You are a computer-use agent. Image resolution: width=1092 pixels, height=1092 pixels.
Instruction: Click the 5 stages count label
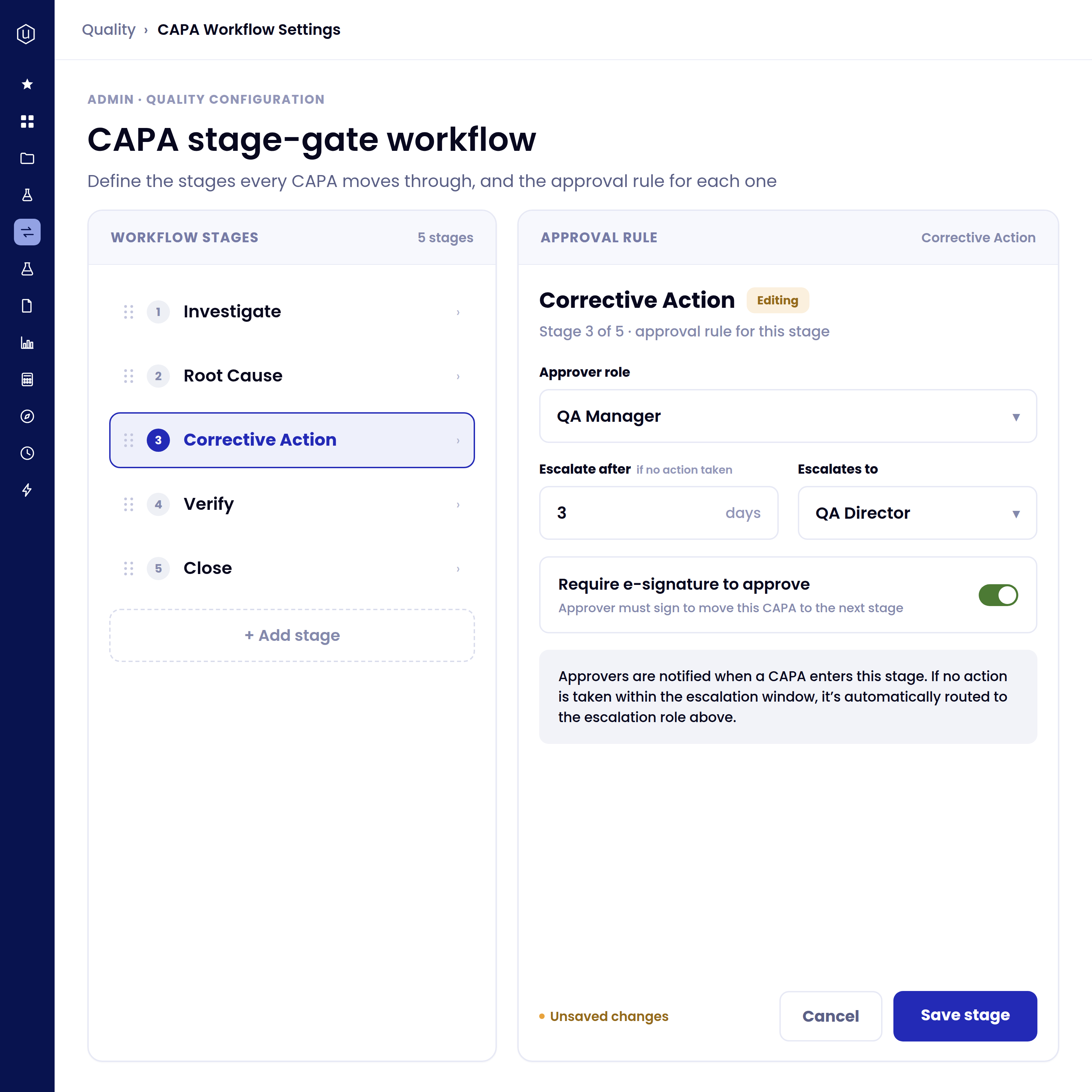(445, 238)
